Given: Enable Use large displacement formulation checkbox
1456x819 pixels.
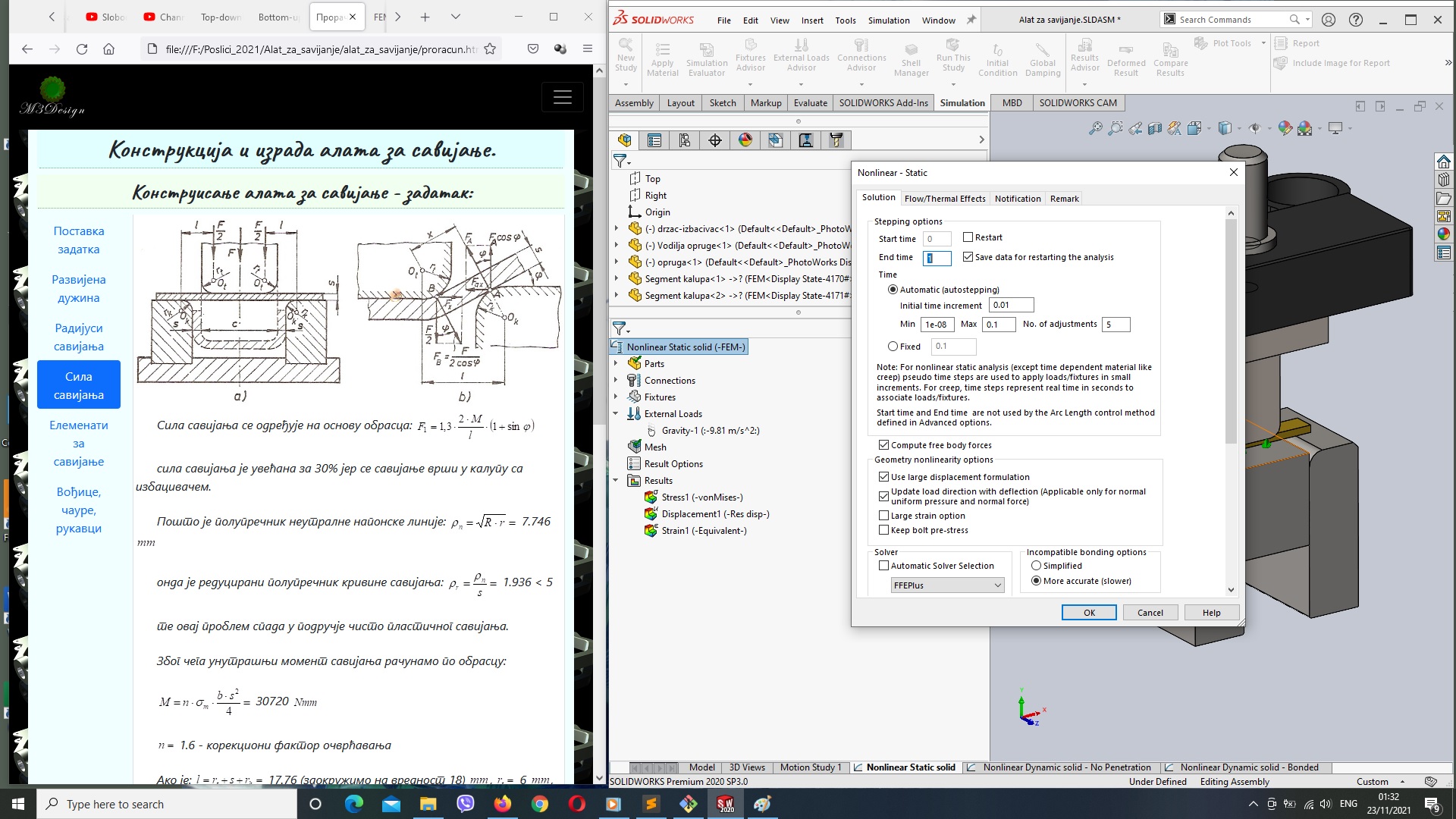Looking at the screenshot, I should 882,477.
